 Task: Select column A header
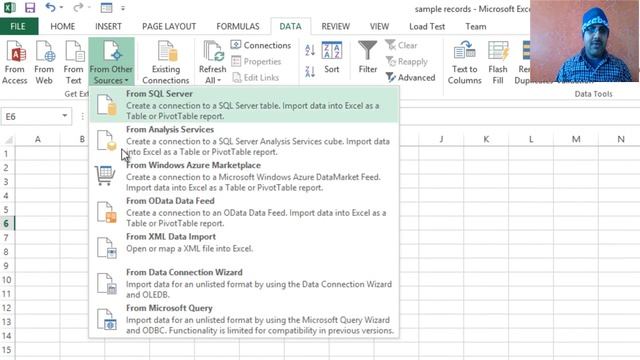click(x=38, y=139)
